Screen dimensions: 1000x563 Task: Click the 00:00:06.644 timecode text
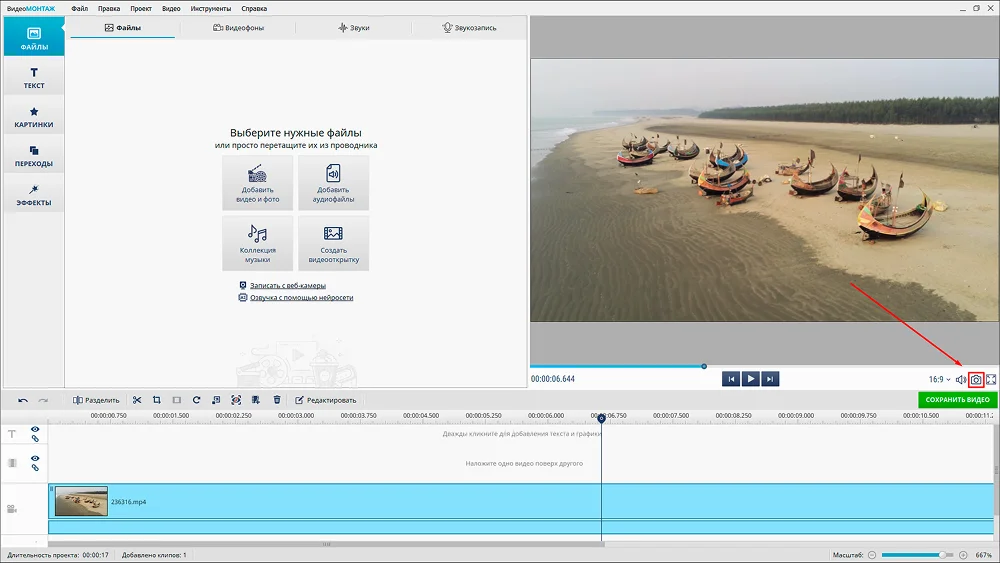(x=553, y=379)
